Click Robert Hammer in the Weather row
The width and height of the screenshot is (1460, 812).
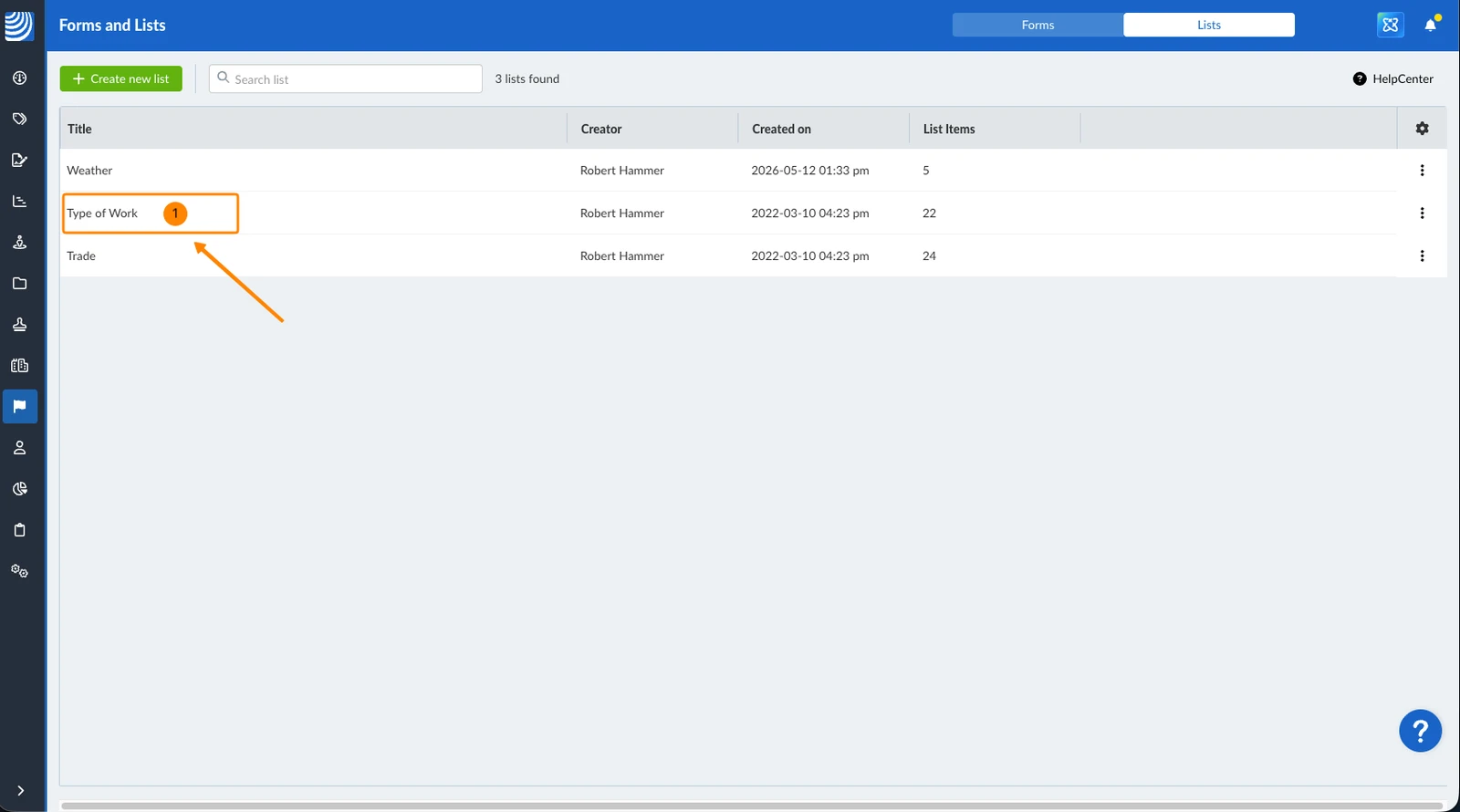click(622, 171)
